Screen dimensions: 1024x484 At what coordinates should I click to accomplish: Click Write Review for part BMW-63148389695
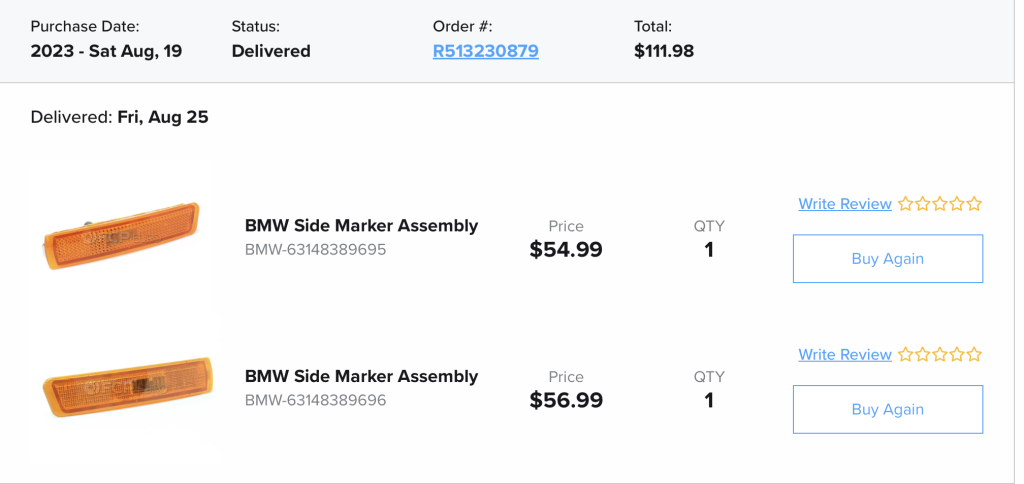(844, 204)
